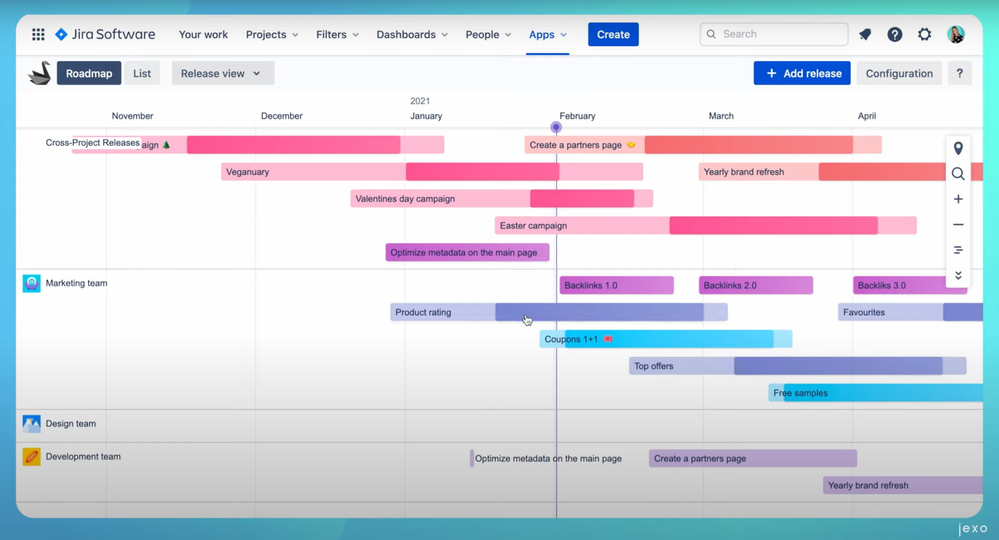Select the top Yearly brand refresh bar

tap(841, 172)
